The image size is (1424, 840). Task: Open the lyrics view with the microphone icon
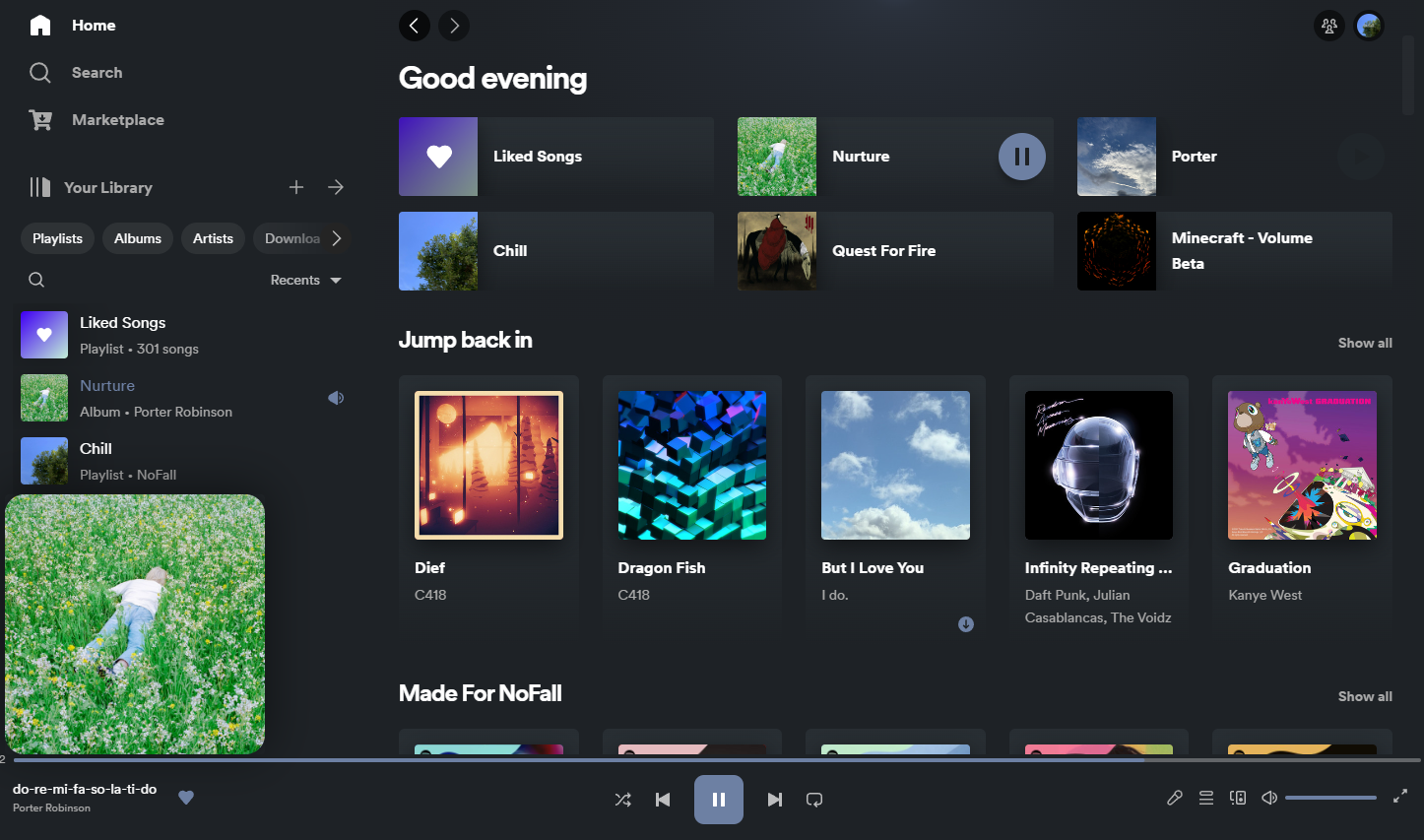click(1174, 798)
